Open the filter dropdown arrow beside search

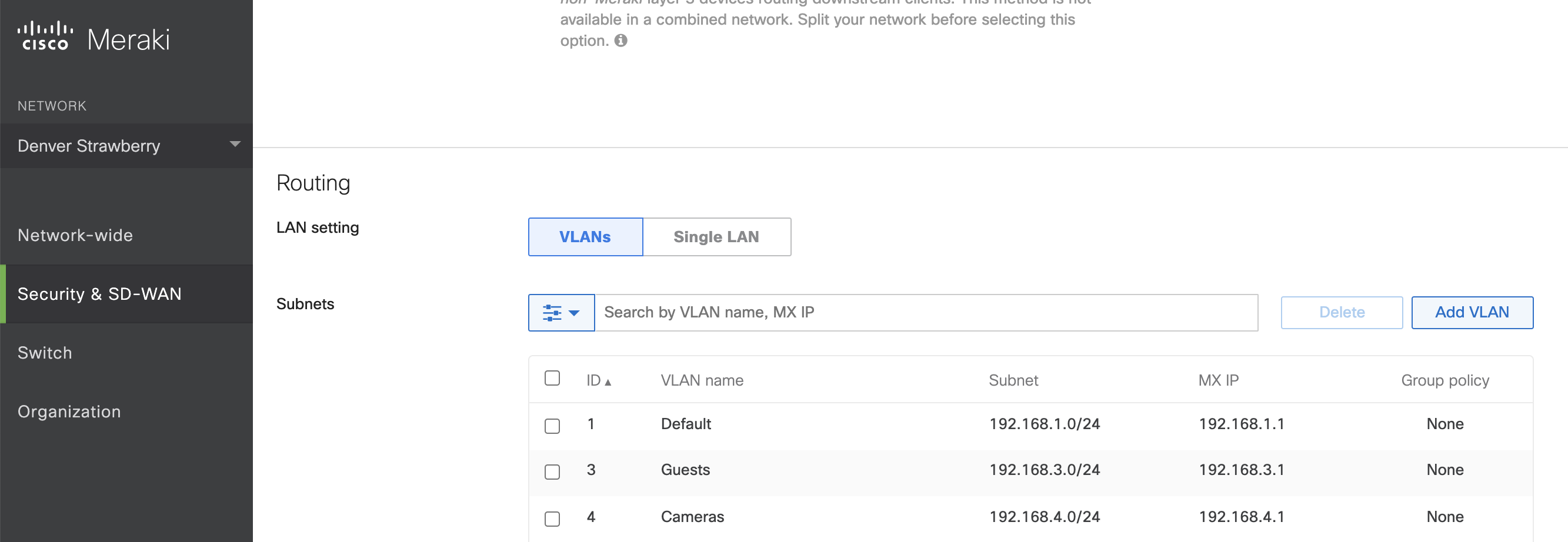click(574, 313)
